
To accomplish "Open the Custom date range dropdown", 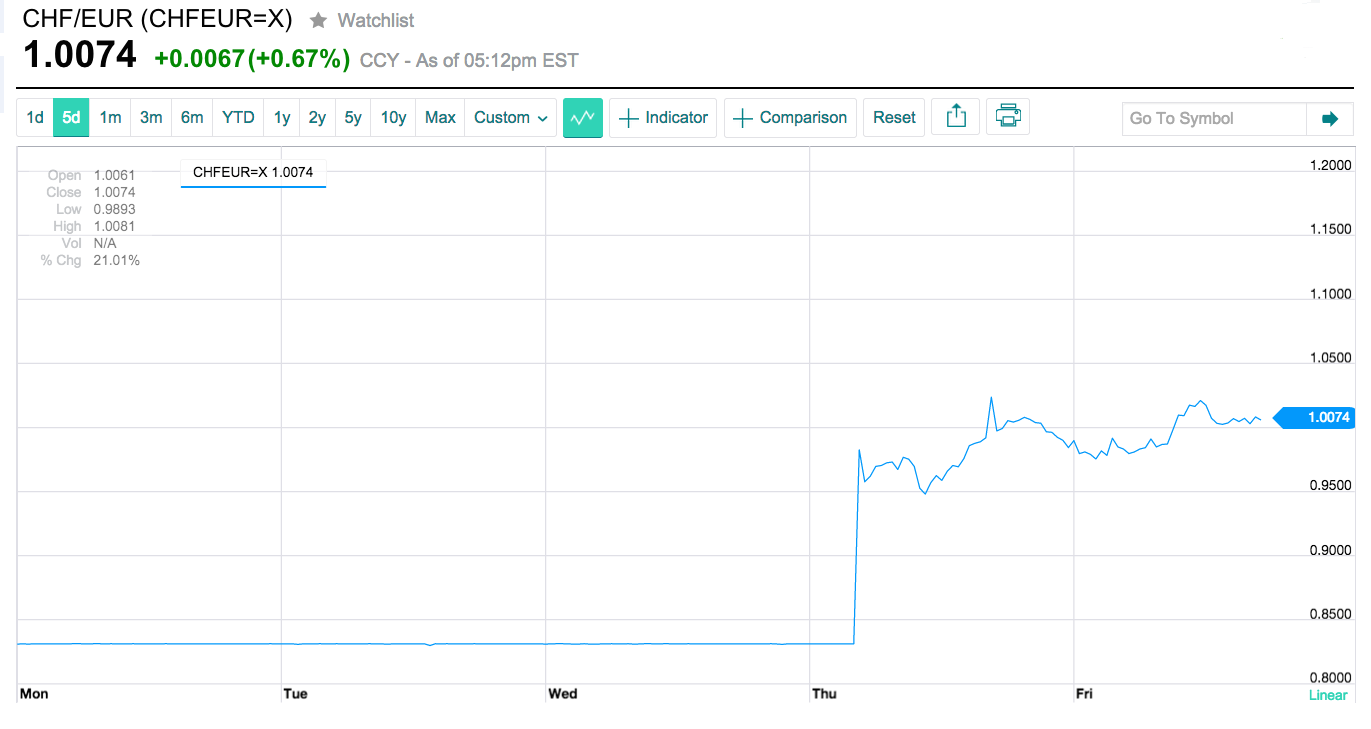I will pyautogui.click(x=511, y=118).
